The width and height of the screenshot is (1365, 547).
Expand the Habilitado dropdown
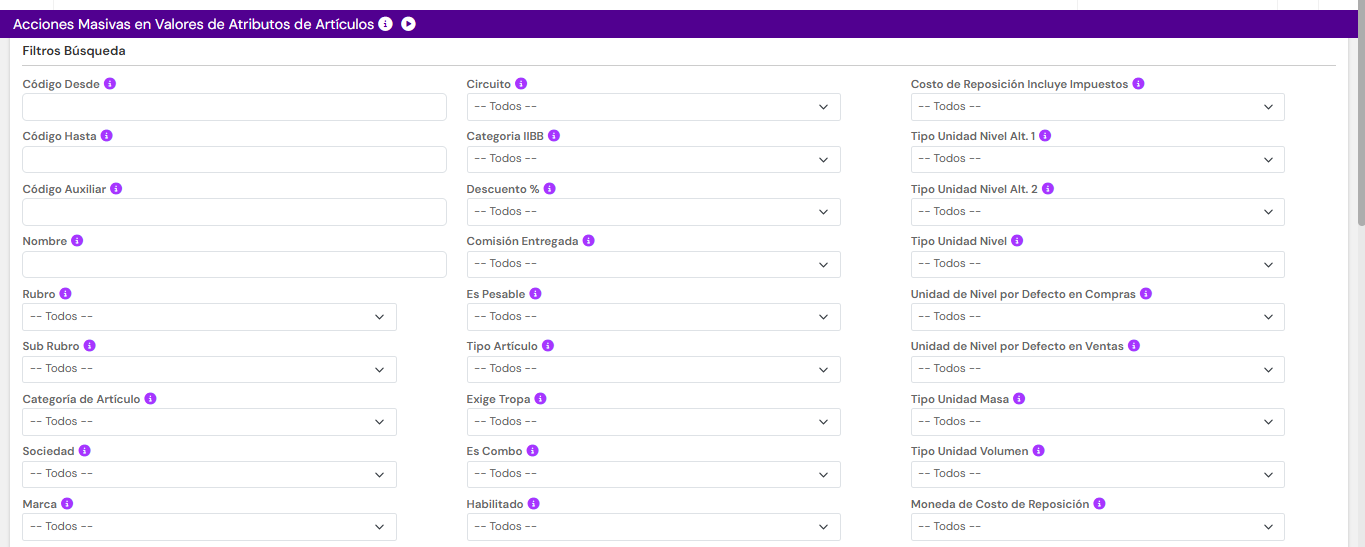click(653, 527)
